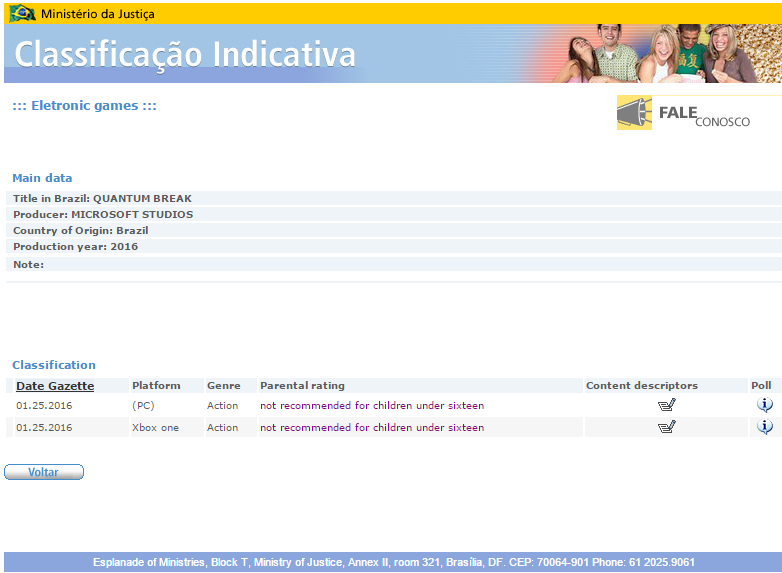Click the FALE CONOSCO contact text
Screen dimensions: 782x573
pyautogui.click(x=704, y=116)
